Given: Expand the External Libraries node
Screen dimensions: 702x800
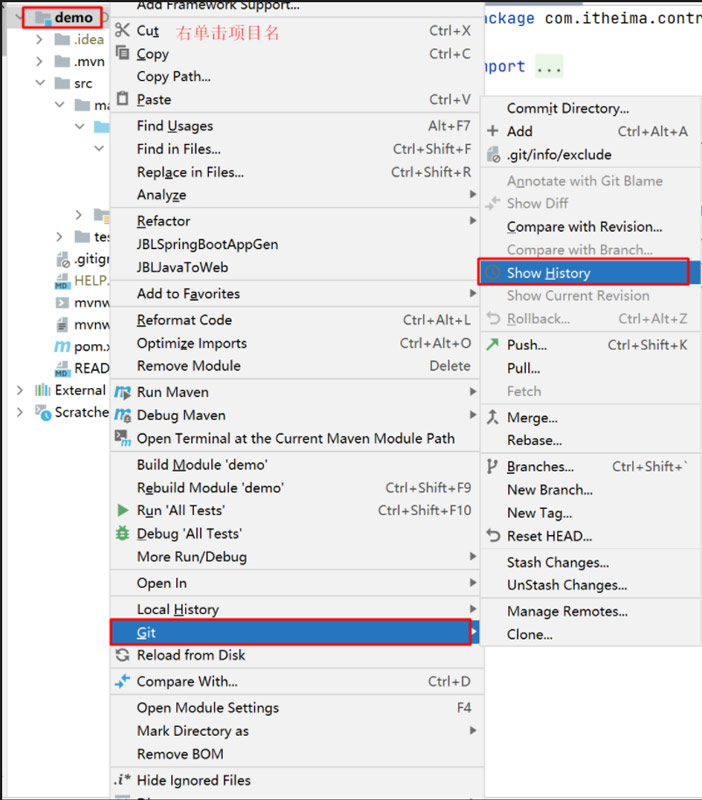Looking at the screenshot, I should tap(20, 390).
